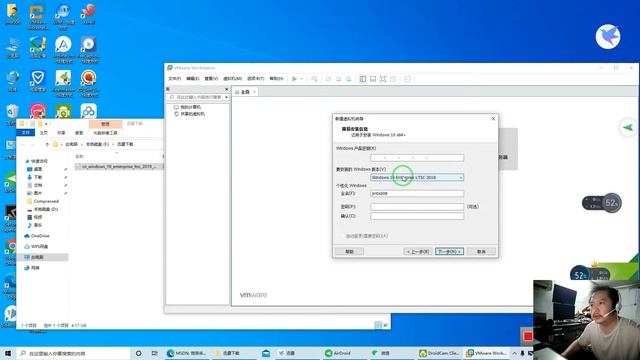
Task: Click the 下一步 next button in the wizard
Action: [x=449, y=251]
